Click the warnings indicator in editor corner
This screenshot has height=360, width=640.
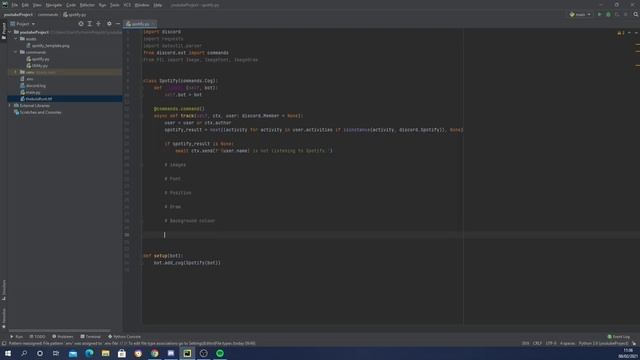tap(621, 33)
